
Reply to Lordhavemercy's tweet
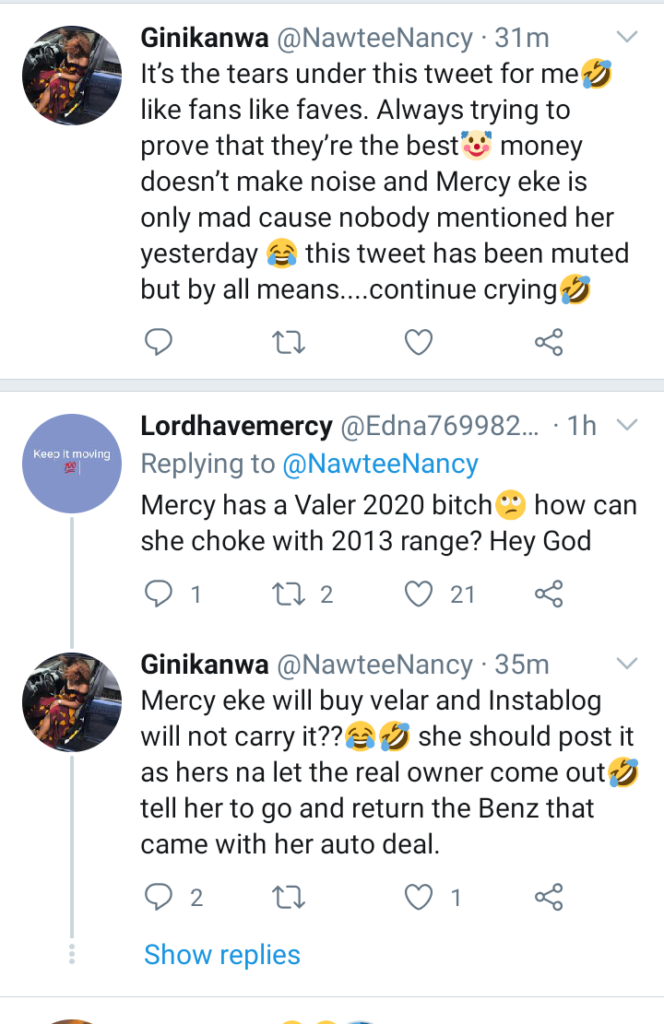pyautogui.click(x=159, y=595)
